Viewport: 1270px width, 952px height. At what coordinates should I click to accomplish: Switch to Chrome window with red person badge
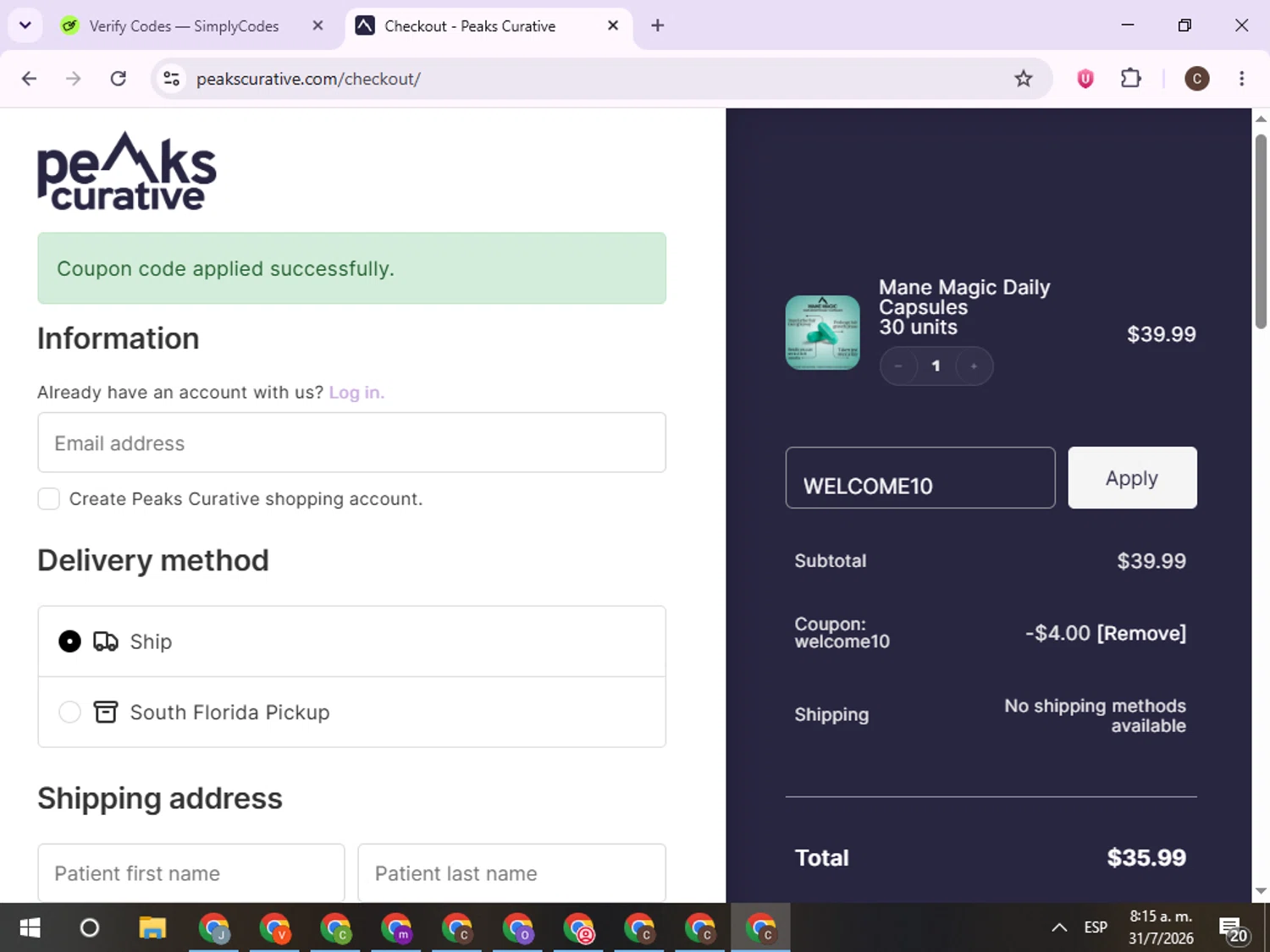click(579, 928)
